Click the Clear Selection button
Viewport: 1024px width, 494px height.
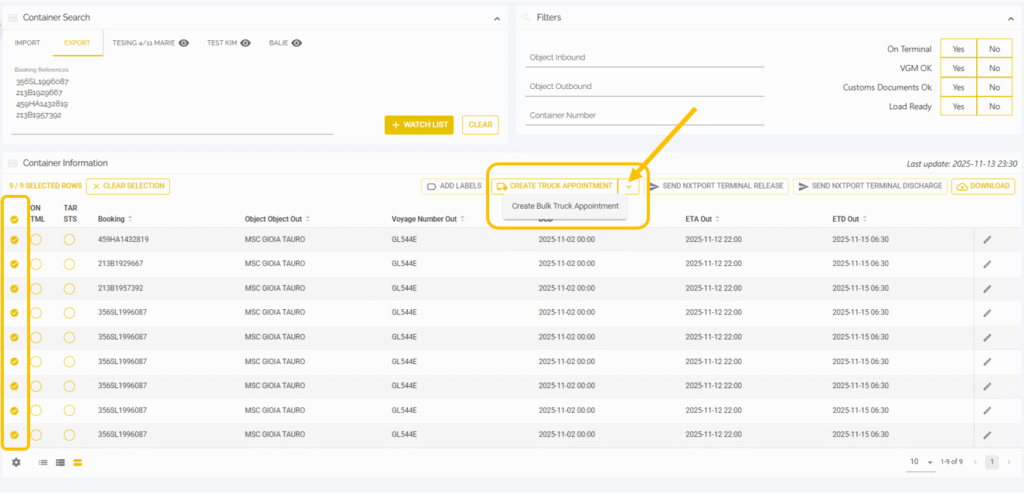[x=128, y=186]
